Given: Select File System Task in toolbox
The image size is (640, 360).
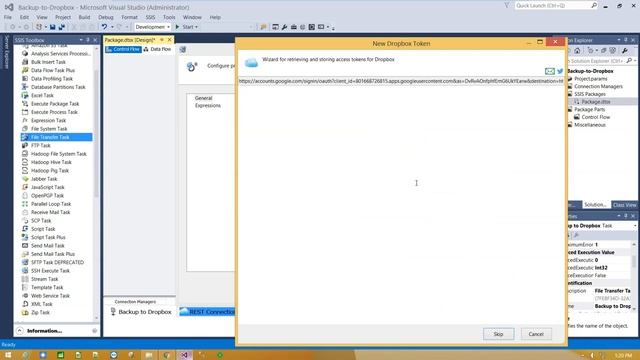Looking at the screenshot, I should [x=49, y=129].
